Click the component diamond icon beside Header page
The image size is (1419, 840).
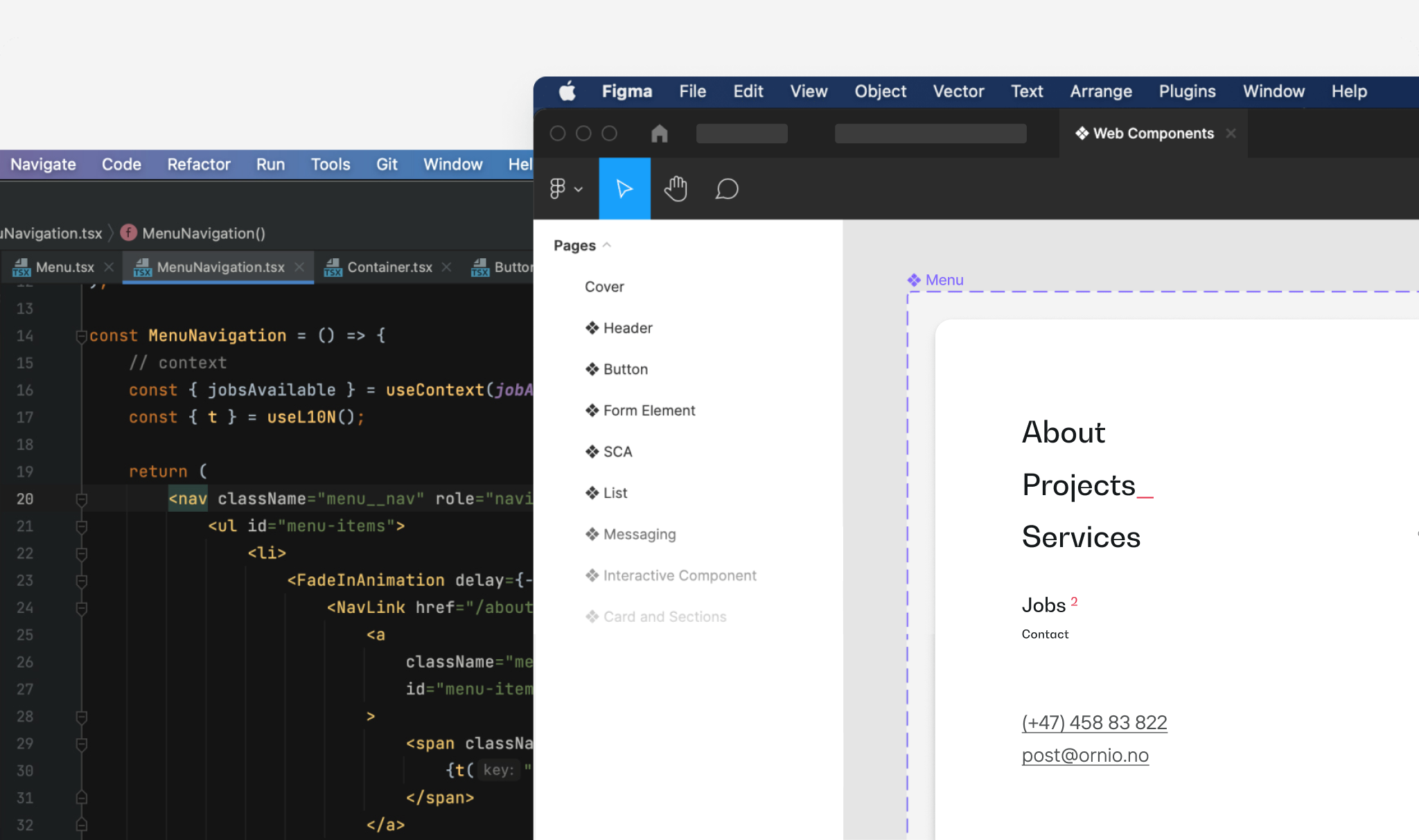pyautogui.click(x=591, y=328)
